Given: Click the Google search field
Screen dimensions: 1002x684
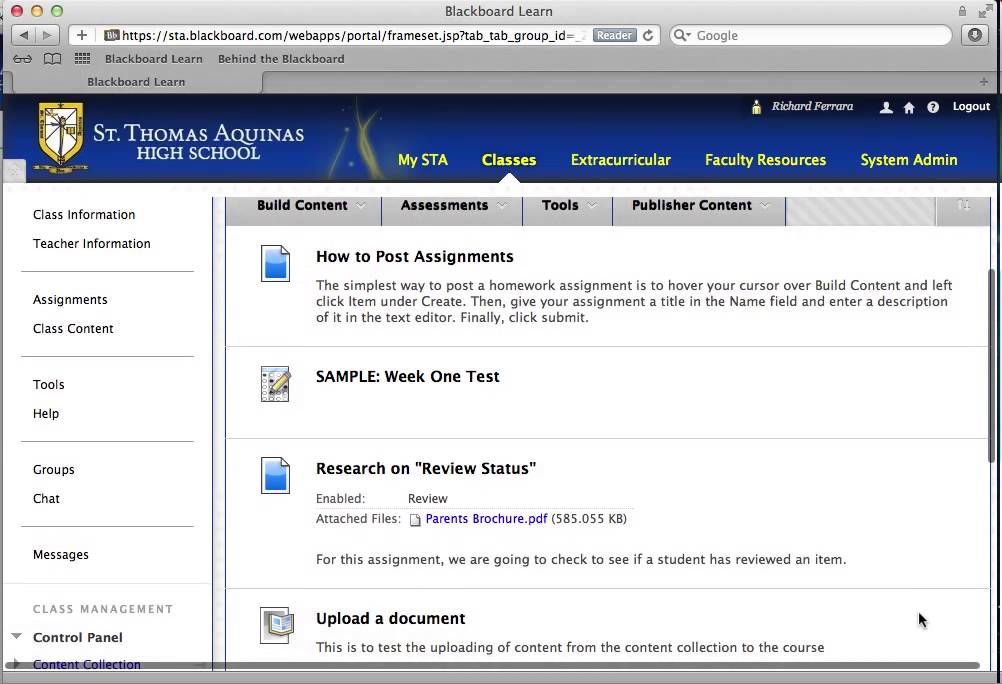Looking at the screenshot, I should (x=812, y=35).
